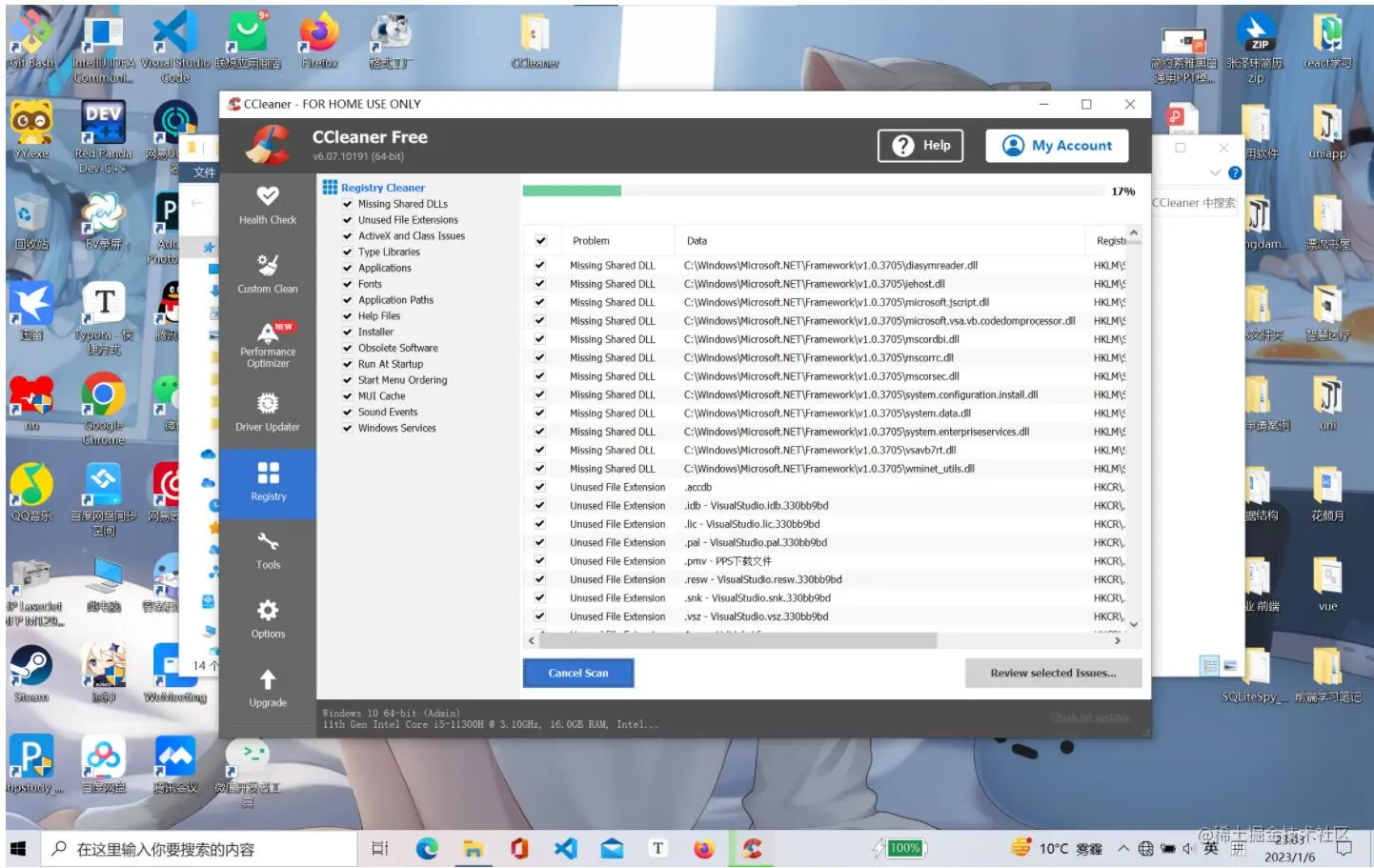The image size is (1374, 868).
Task: Toggle the Windows Services checkbox
Action: 348,429
